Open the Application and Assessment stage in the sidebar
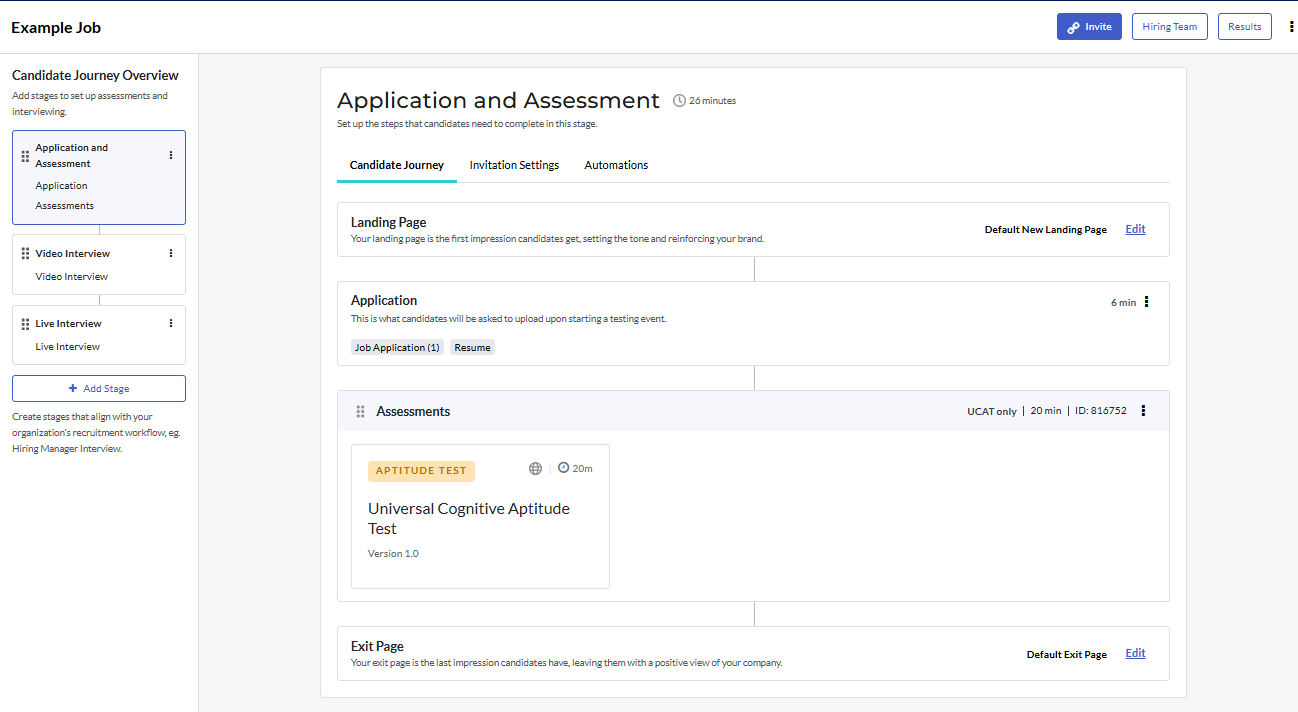Screen dimensions: 1298x712 [x=72, y=155]
